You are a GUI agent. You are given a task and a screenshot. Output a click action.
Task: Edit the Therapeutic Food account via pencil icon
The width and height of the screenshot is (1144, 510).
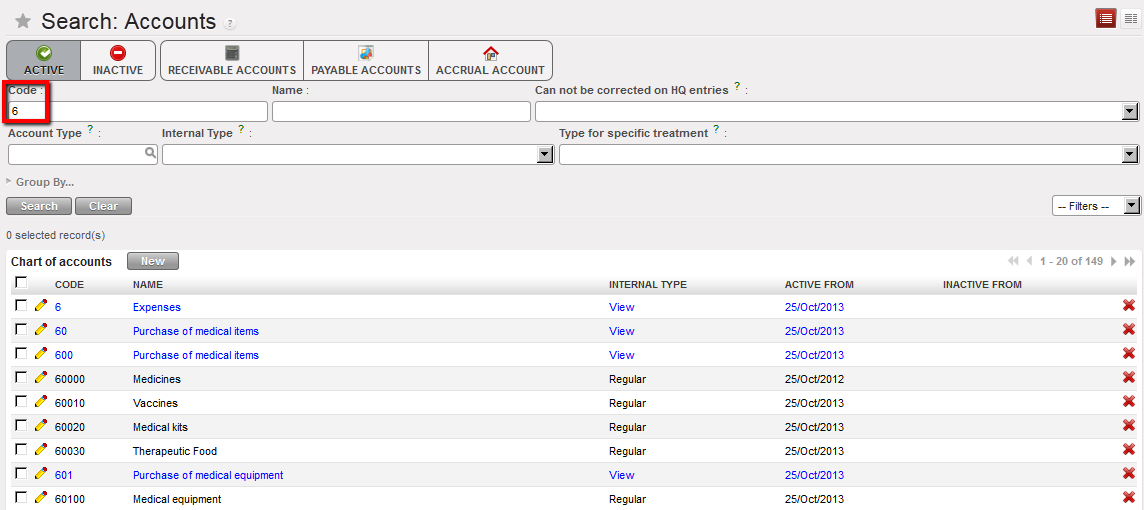tap(41, 450)
